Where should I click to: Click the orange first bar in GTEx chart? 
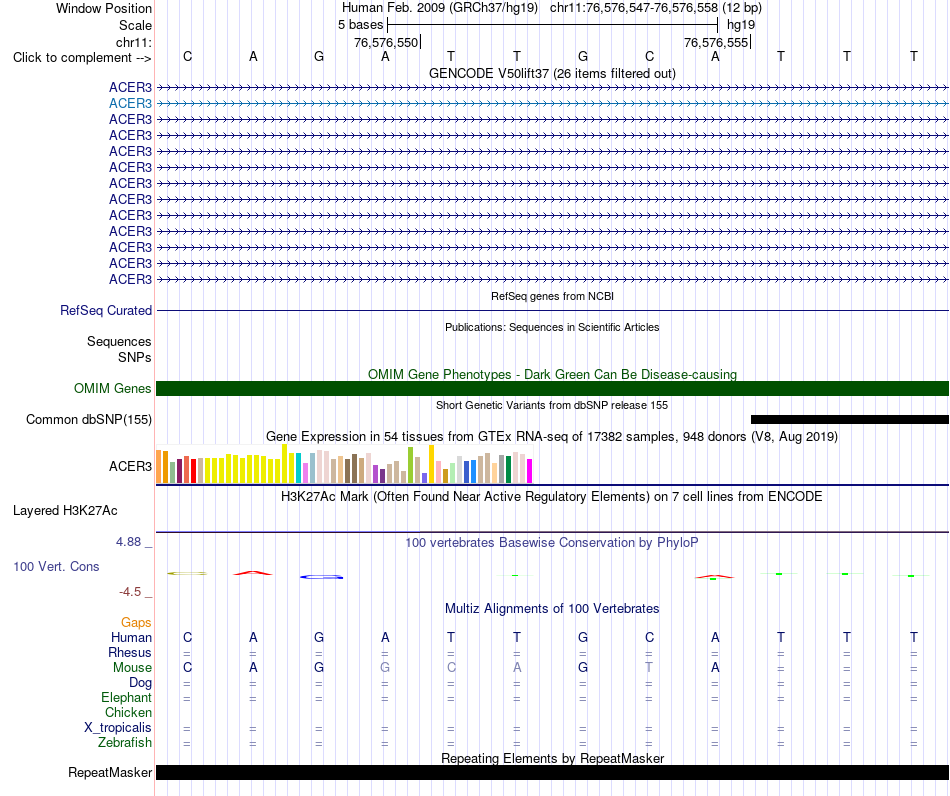click(x=159, y=466)
